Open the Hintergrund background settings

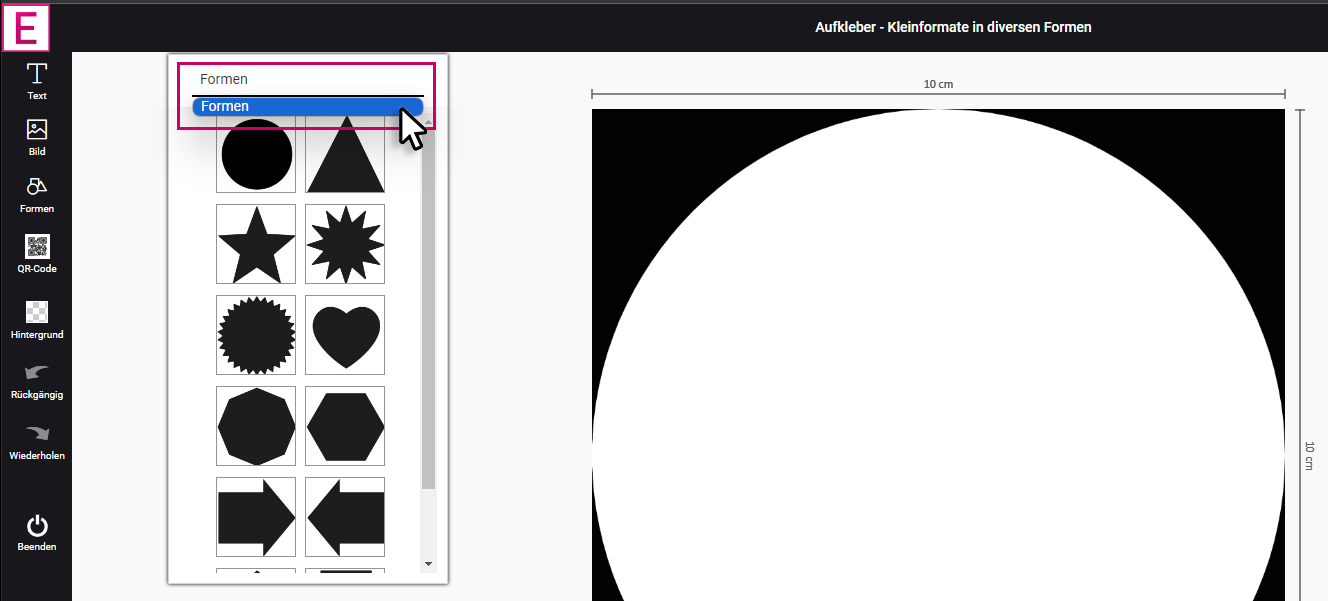click(37, 320)
